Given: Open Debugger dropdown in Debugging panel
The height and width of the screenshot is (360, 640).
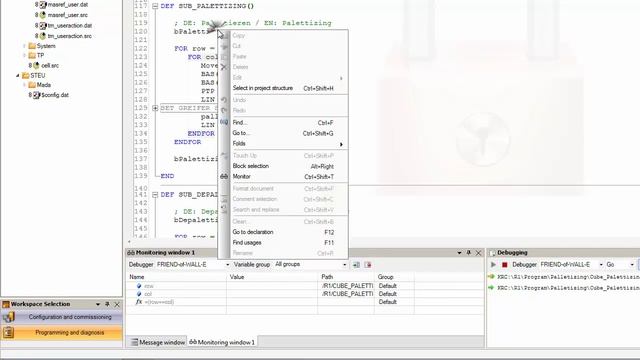Looking at the screenshot, I should click(x=601, y=265).
